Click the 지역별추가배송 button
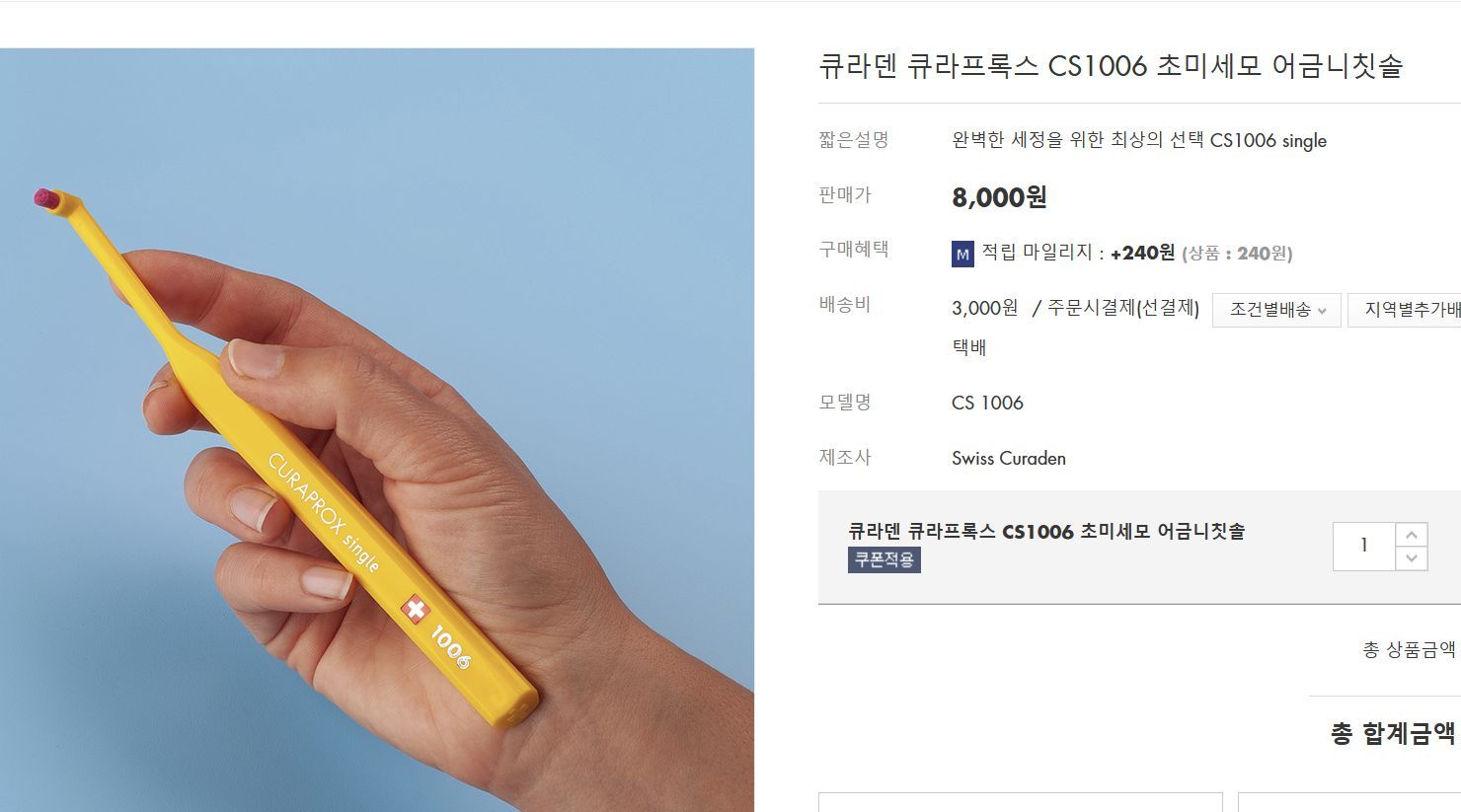Screen dimensions: 1461x812 [1406, 310]
